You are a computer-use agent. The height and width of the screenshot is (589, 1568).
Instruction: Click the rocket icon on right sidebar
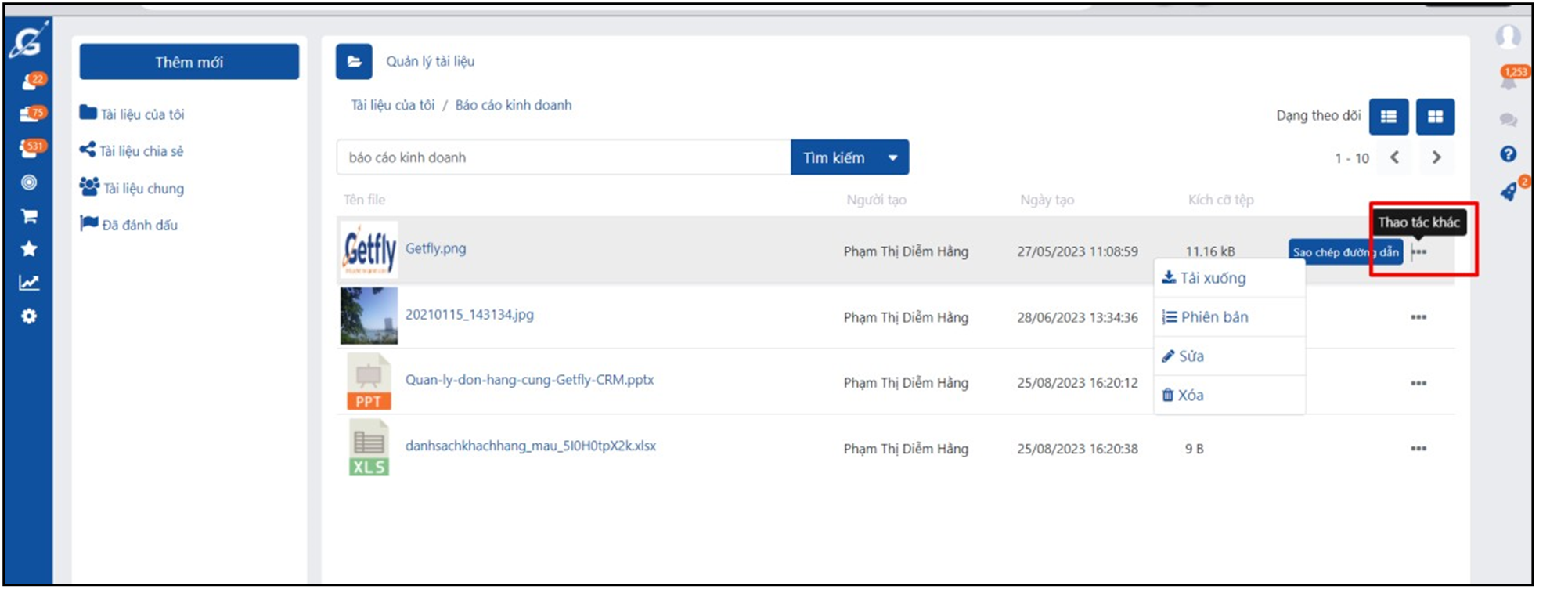[x=1508, y=192]
